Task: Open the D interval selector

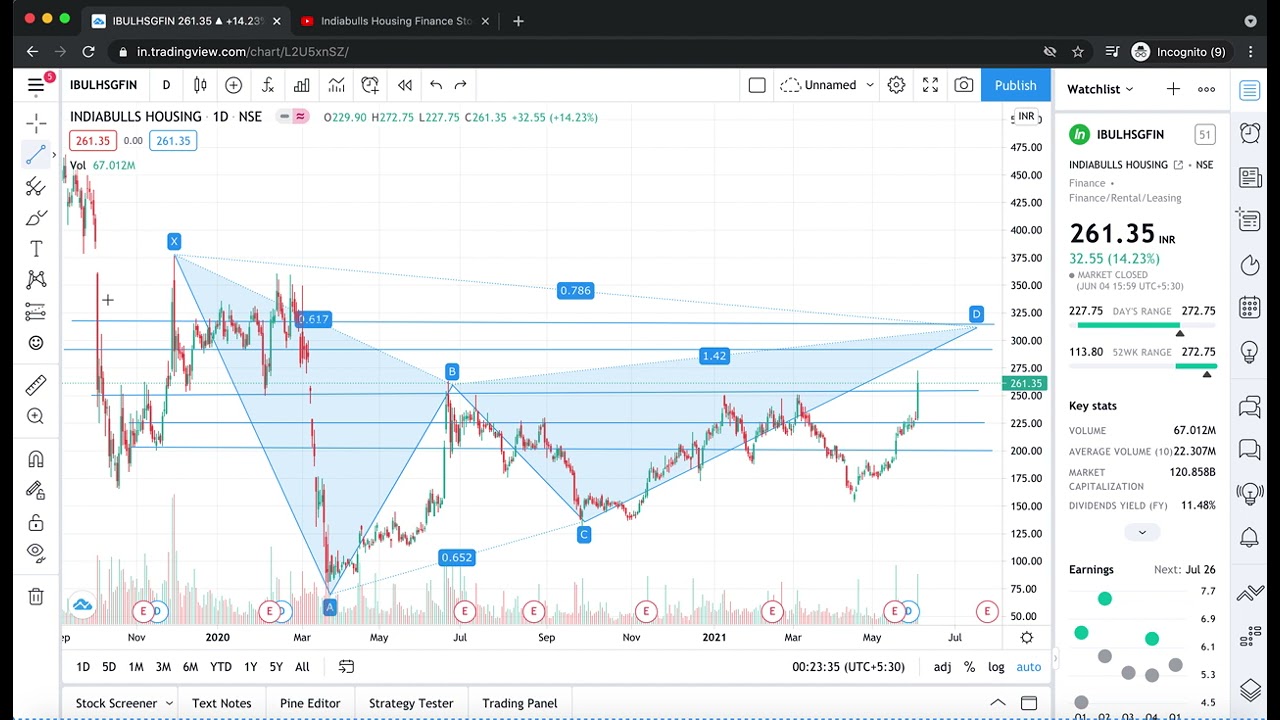Action: [x=166, y=85]
